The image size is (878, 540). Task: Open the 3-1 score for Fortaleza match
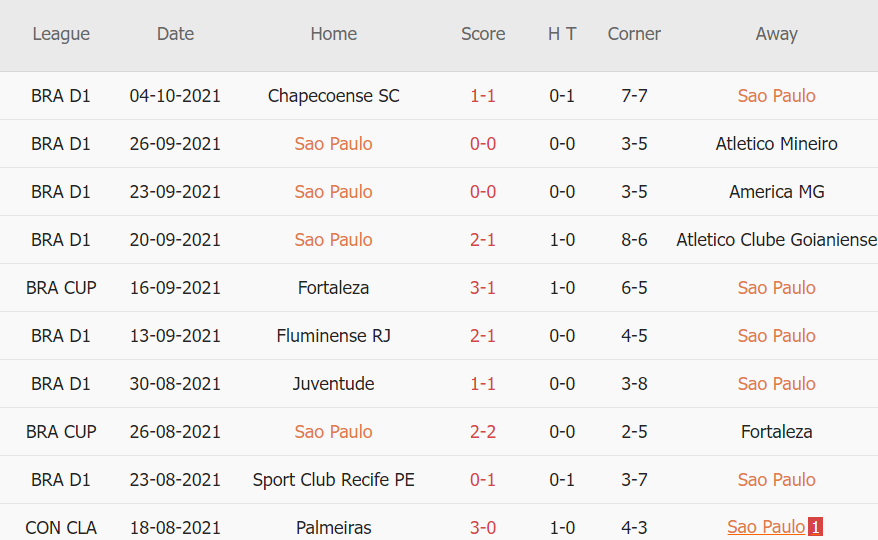[x=483, y=288]
